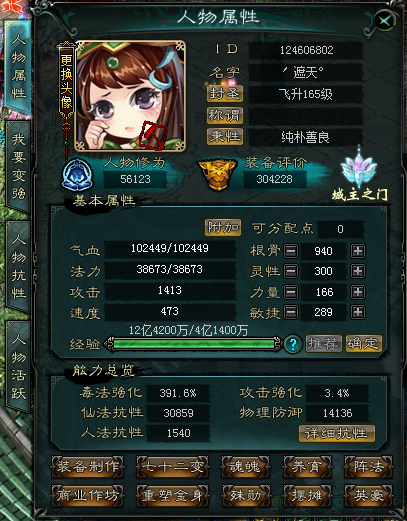This screenshot has width=407, height=521.
Task: Increase 根骨 with the plus button
Action: pyautogui.click(x=358, y=251)
